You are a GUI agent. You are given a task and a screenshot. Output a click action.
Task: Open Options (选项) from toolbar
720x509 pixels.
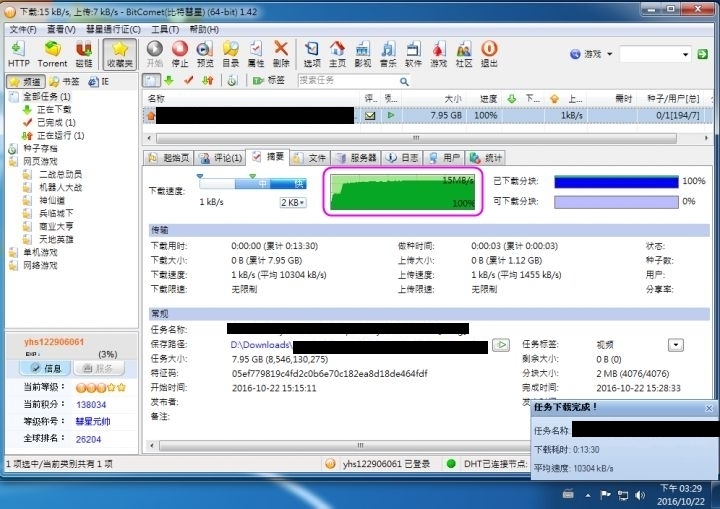click(x=312, y=54)
